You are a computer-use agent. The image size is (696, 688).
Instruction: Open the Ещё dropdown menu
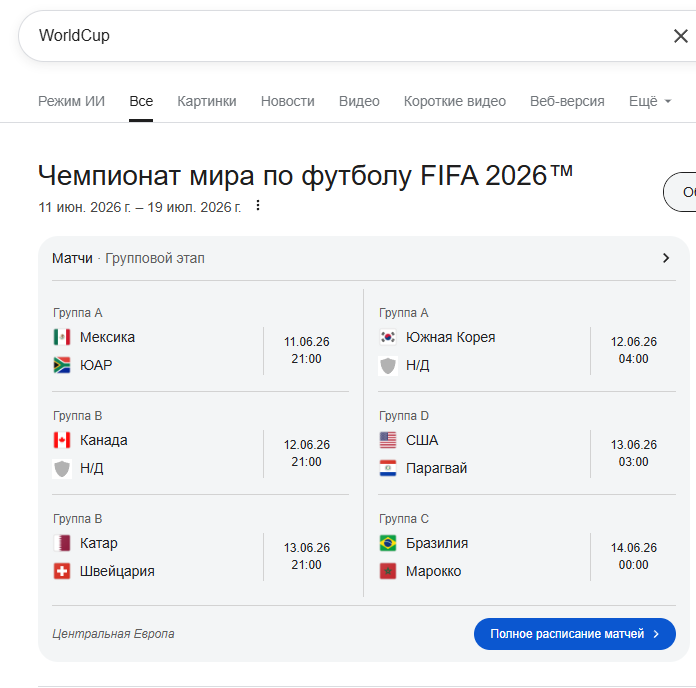click(x=649, y=101)
